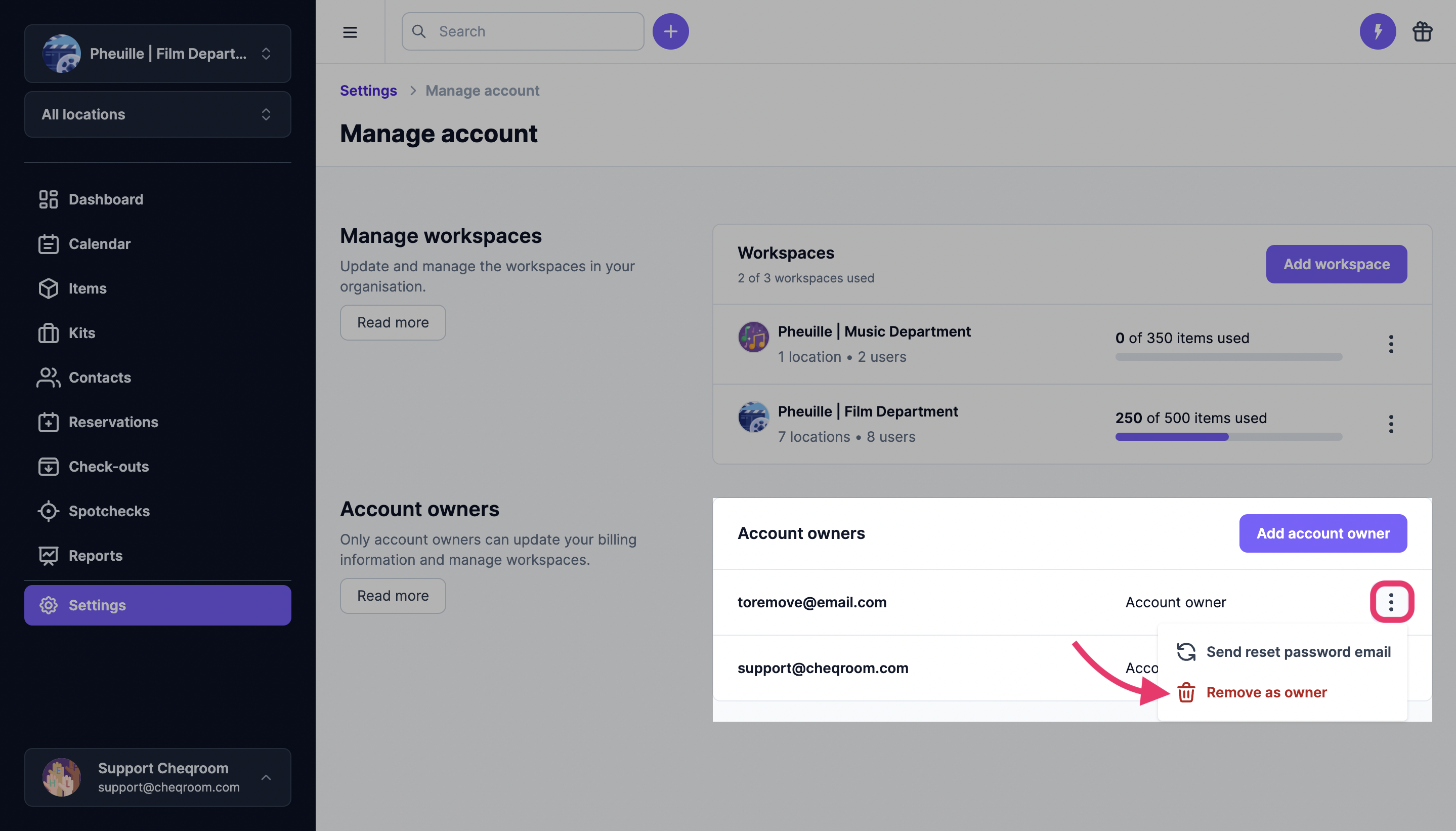This screenshot has width=1456, height=831.
Task: Click Read more under Account owners
Action: (393, 596)
